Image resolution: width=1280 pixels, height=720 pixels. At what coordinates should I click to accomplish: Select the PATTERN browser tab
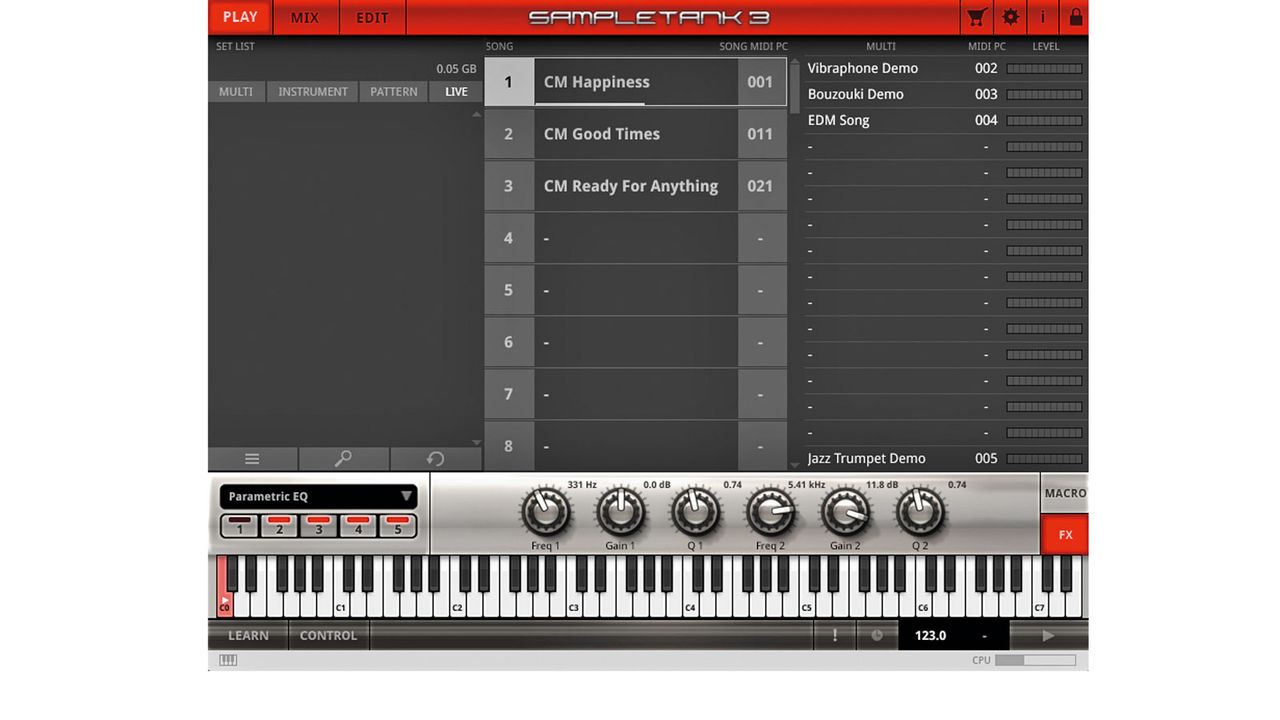tap(394, 91)
